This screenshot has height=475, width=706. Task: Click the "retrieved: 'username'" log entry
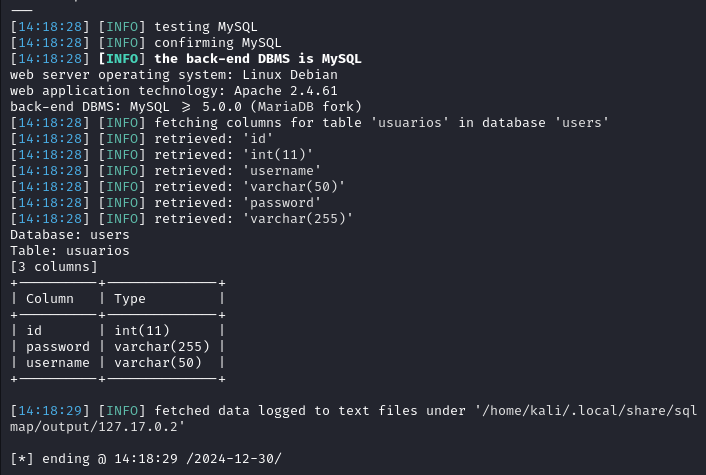tap(165, 171)
